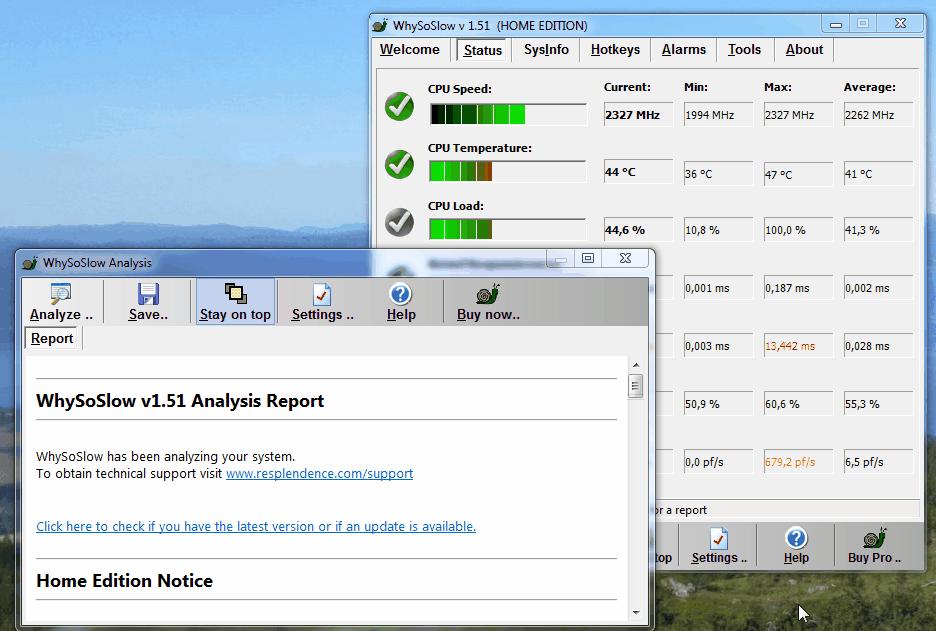
Task: Select the Report tab
Action: click(x=52, y=338)
